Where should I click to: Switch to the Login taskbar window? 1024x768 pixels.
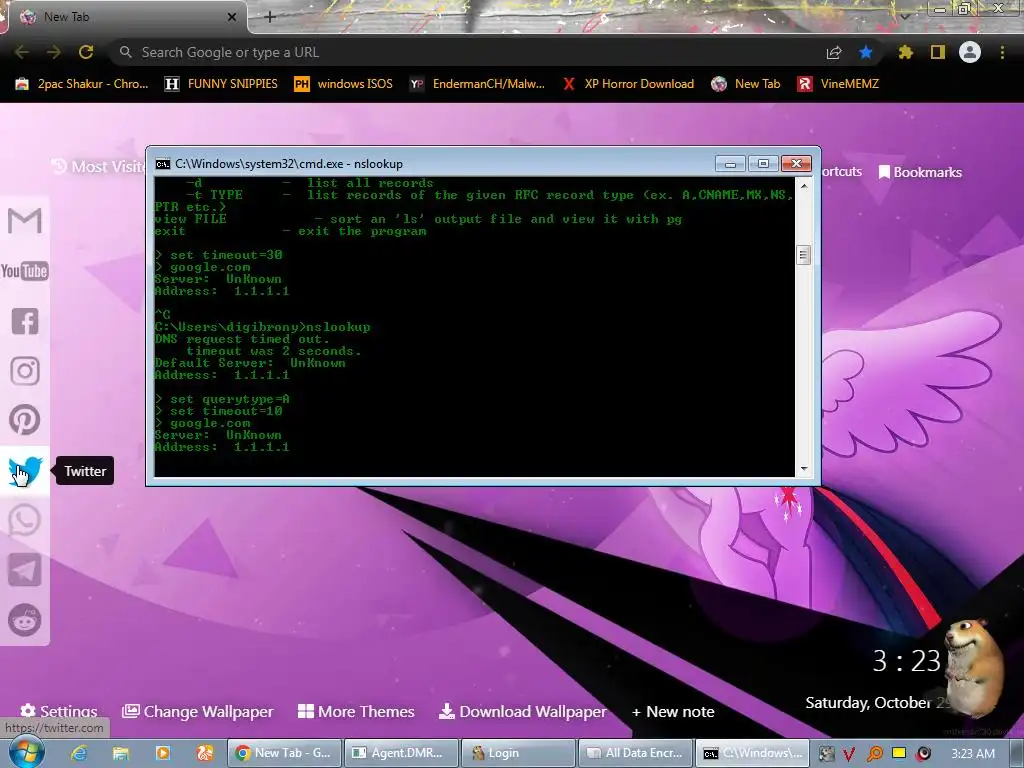point(518,753)
